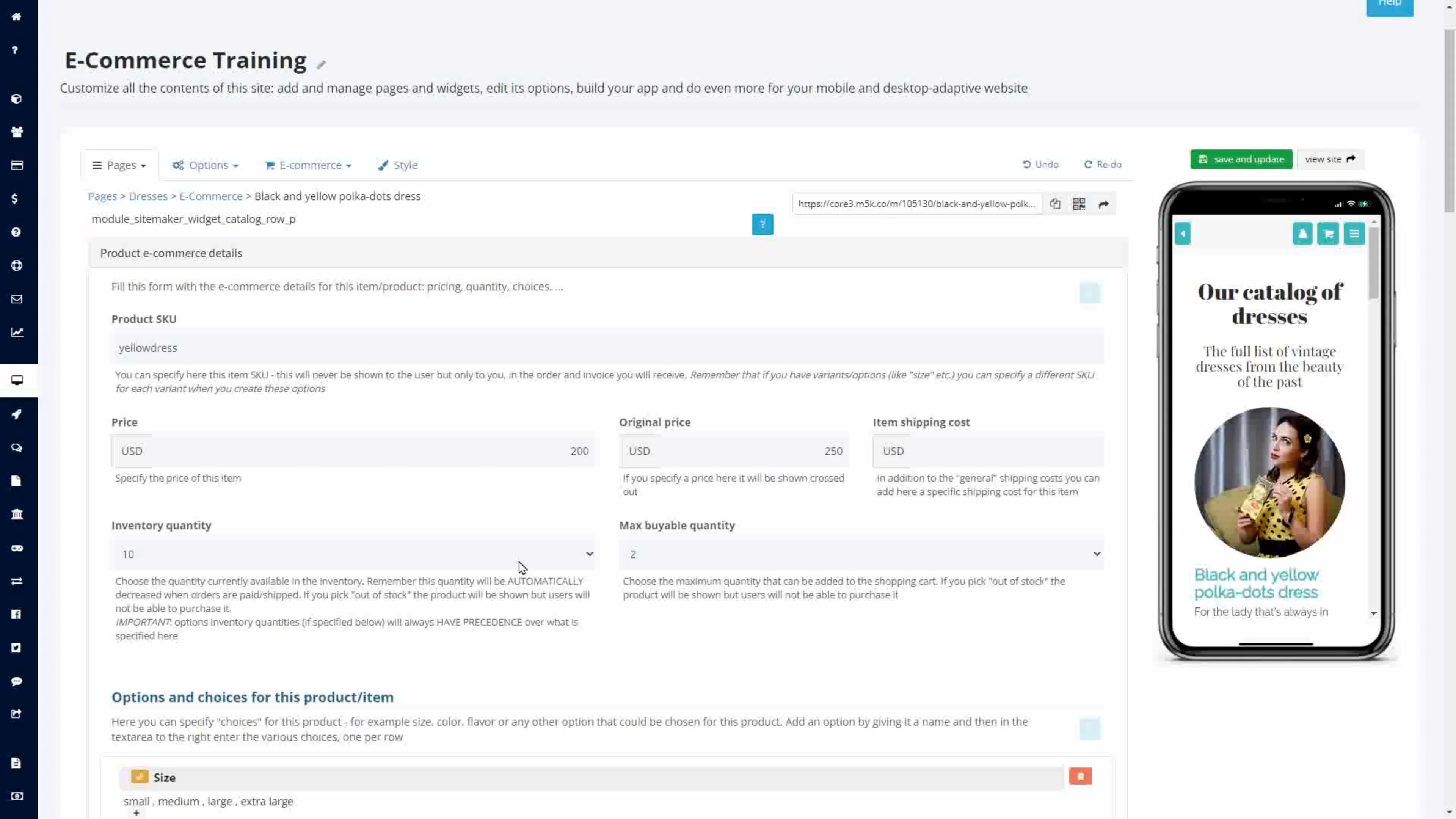Click the Twitter icon in the sidebar
This screenshot has width=1456, height=819.
click(x=16, y=648)
